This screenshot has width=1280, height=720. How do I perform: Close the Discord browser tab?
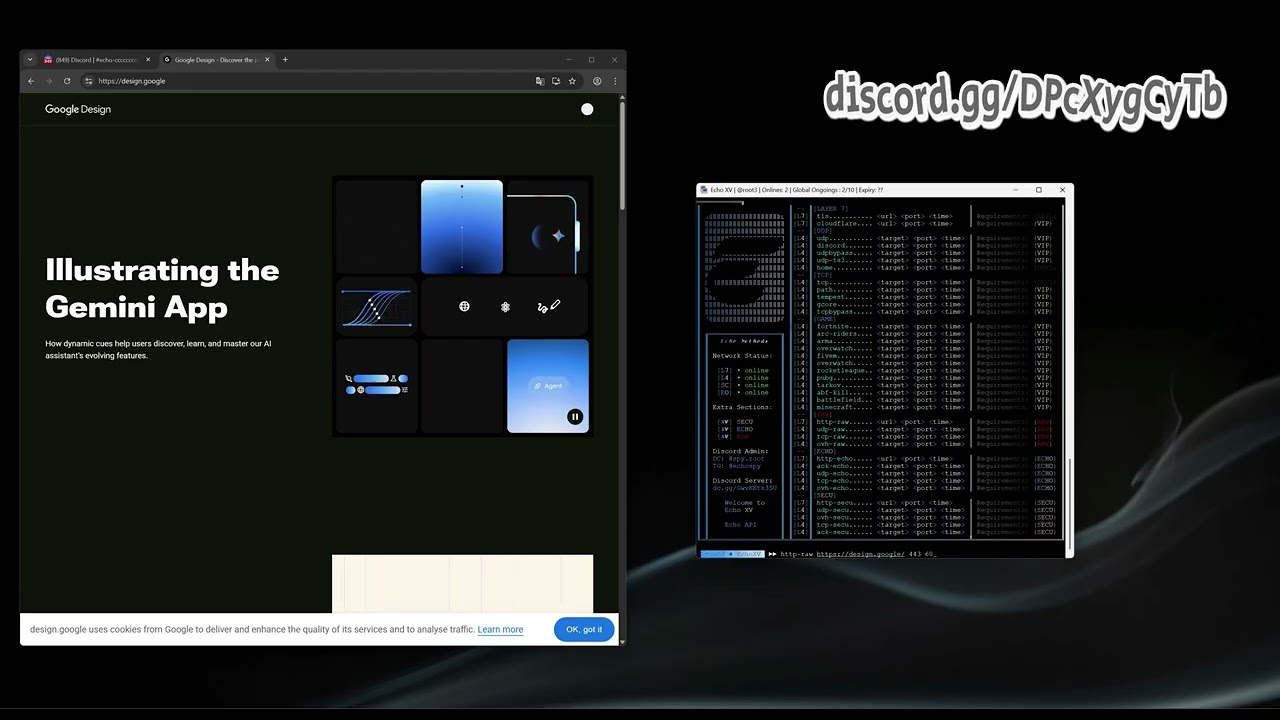[x=148, y=60]
